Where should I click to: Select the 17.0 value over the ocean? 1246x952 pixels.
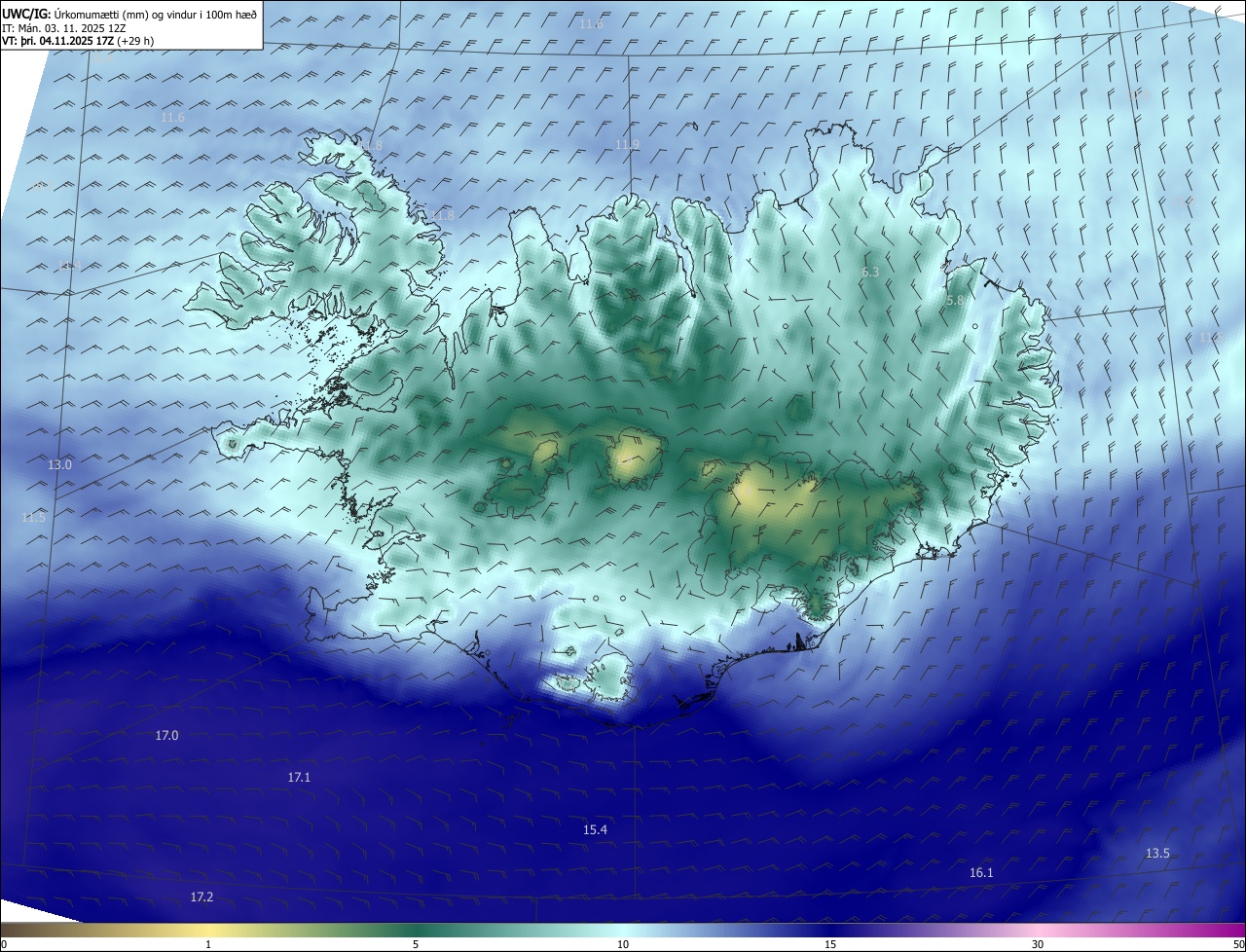click(x=166, y=736)
